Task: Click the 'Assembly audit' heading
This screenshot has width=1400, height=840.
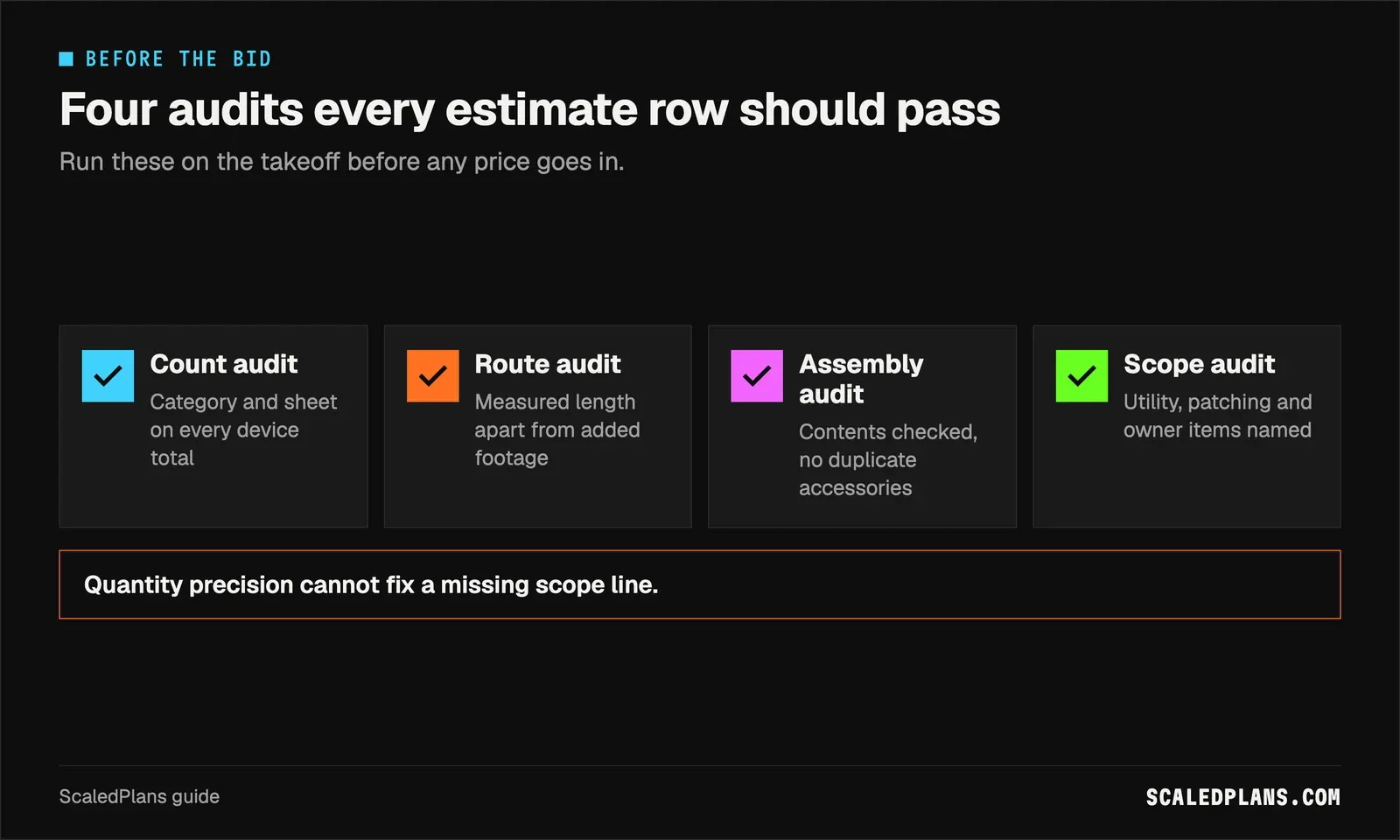Action: pos(861,379)
